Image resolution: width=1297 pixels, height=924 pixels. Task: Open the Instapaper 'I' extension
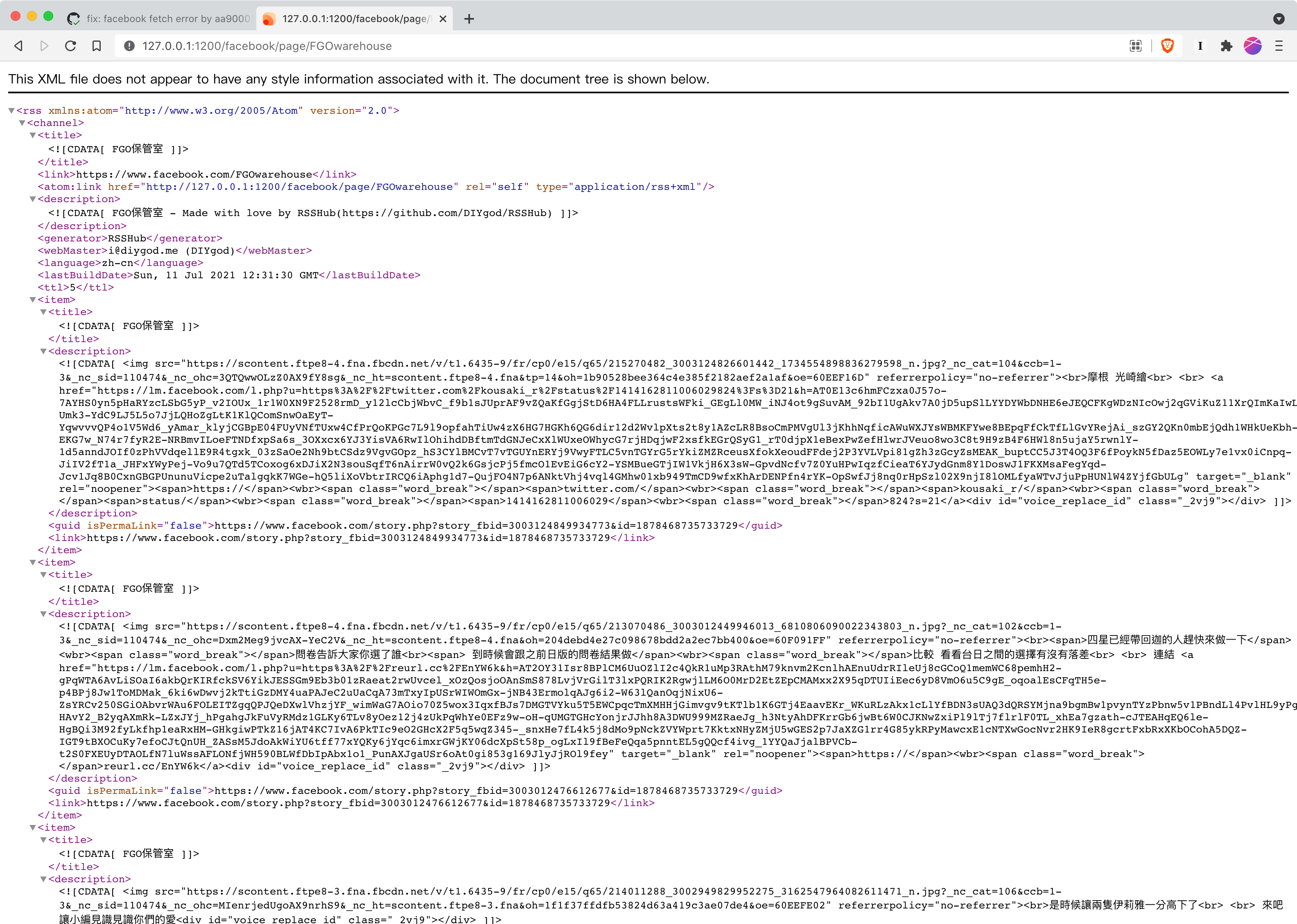coord(1200,46)
